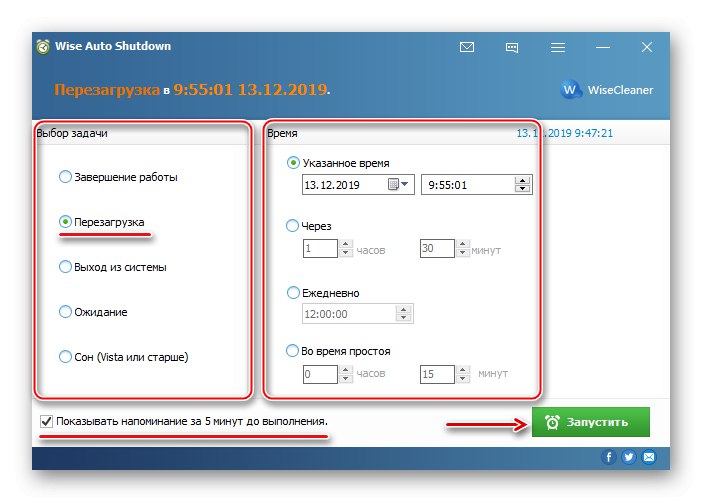Increase idle hours value 0 with up arrow
This screenshot has width=702, height=502.
point(345,370)
